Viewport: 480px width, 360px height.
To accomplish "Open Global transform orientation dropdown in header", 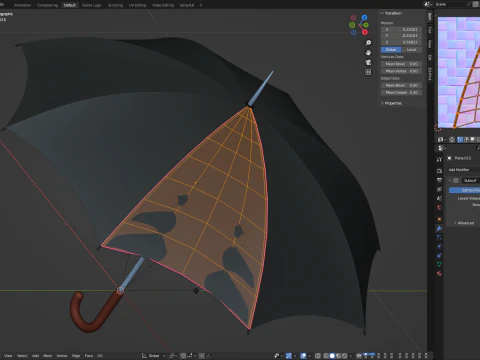I will [154, 356].
